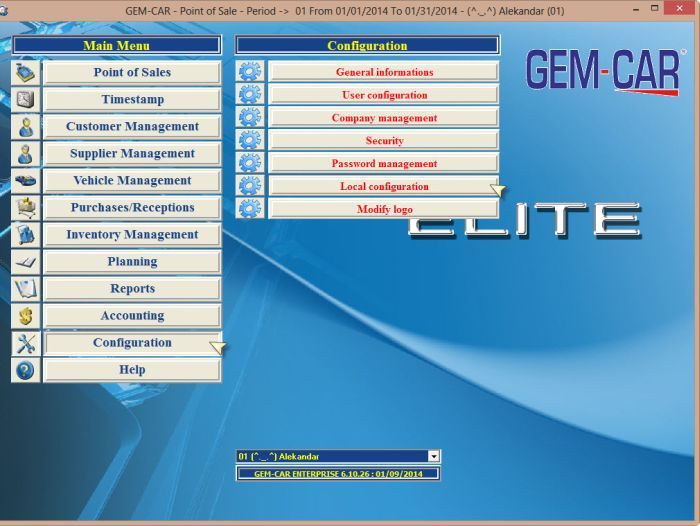The image size is (700, 526).
Task: Click the gear icon beside Company management
Action: click(x=250, y=117)
